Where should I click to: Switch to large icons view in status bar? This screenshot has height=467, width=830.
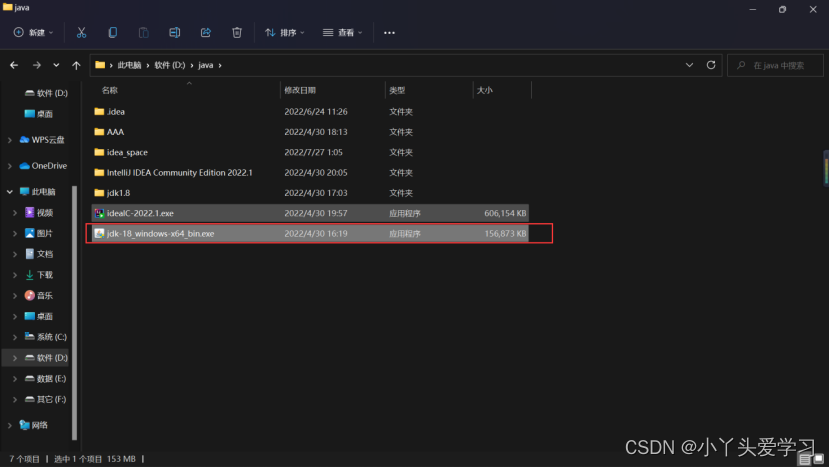[x=819, y=459]
